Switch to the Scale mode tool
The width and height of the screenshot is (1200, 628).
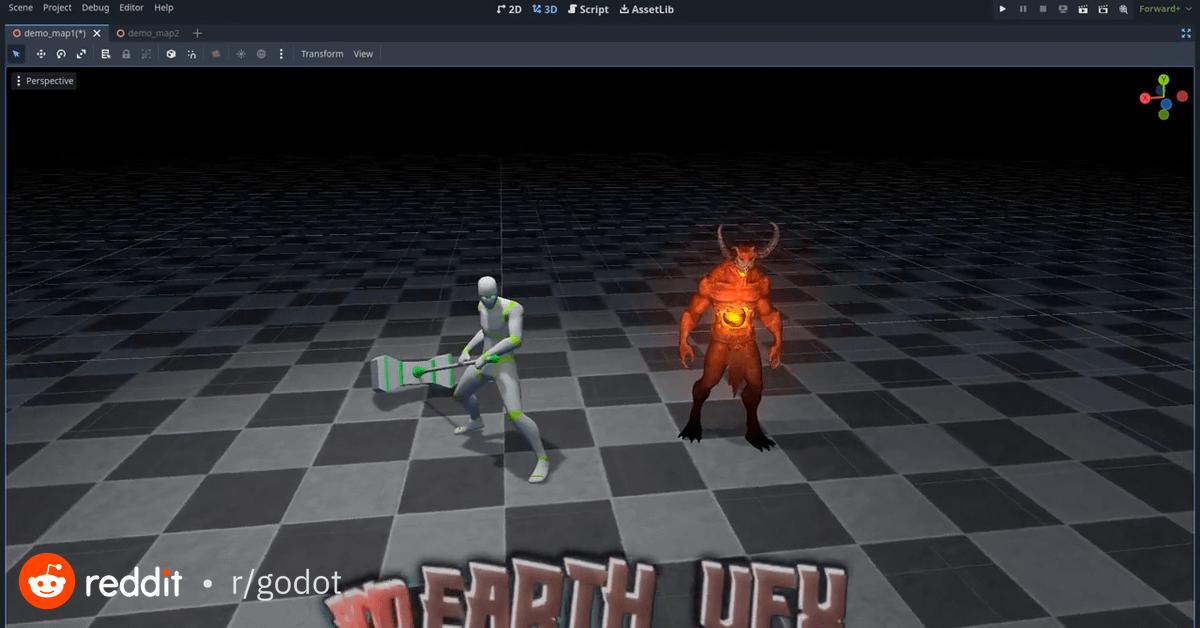(x=81, y=54)
